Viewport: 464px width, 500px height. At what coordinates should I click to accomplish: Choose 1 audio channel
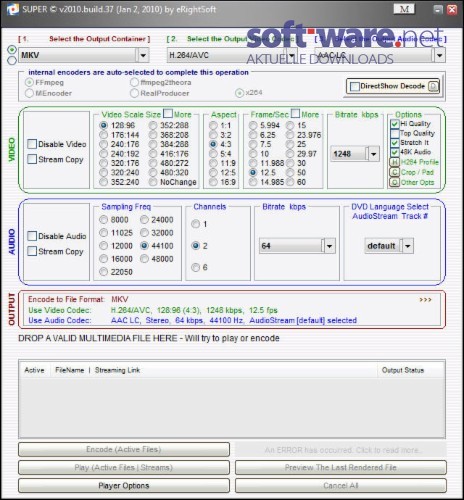point(196,224)
